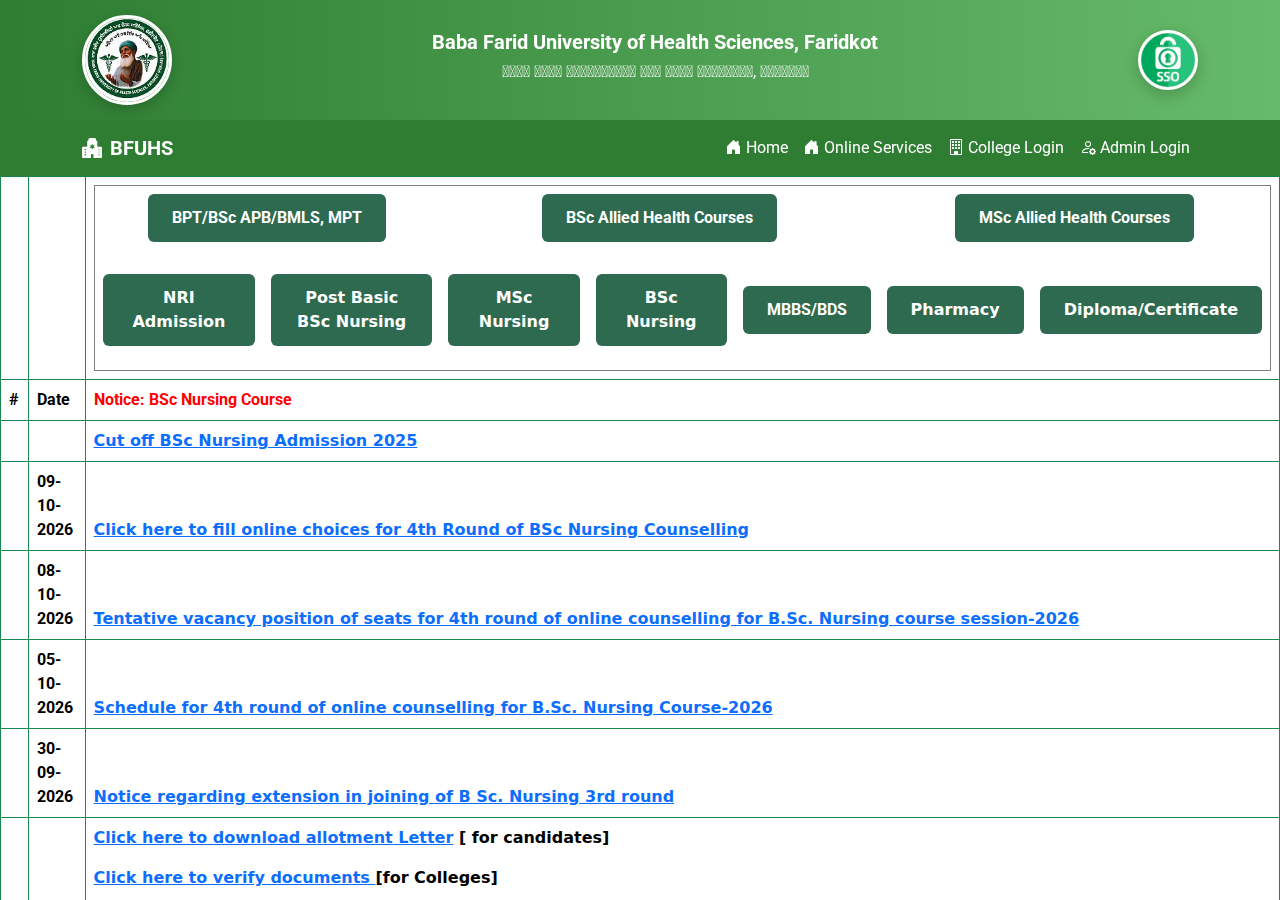
Task: Open Online Services menu item
Action: pyautogui.click(x=868, y=148)
